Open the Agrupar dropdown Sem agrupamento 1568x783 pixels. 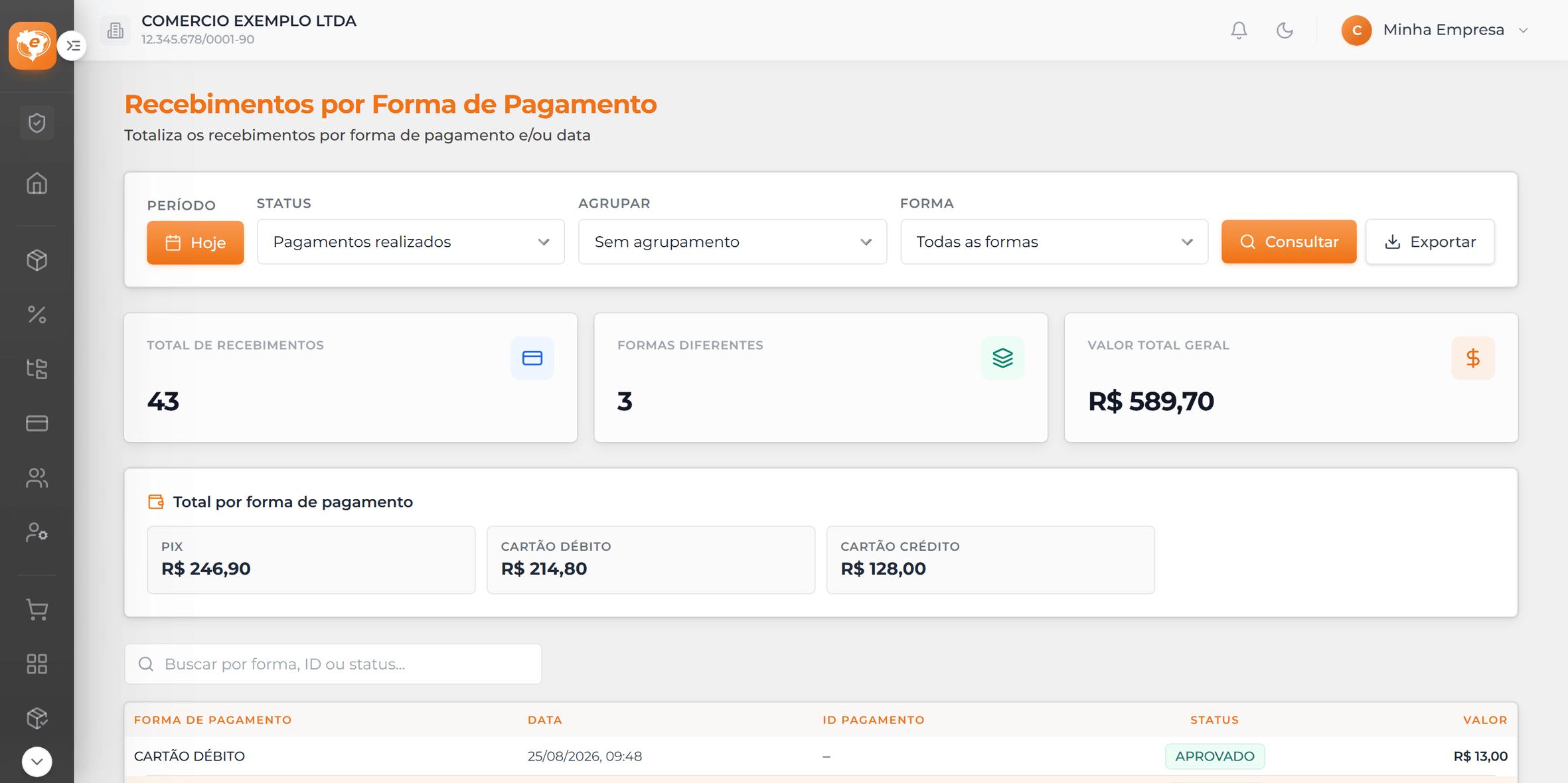click(732, 242)
